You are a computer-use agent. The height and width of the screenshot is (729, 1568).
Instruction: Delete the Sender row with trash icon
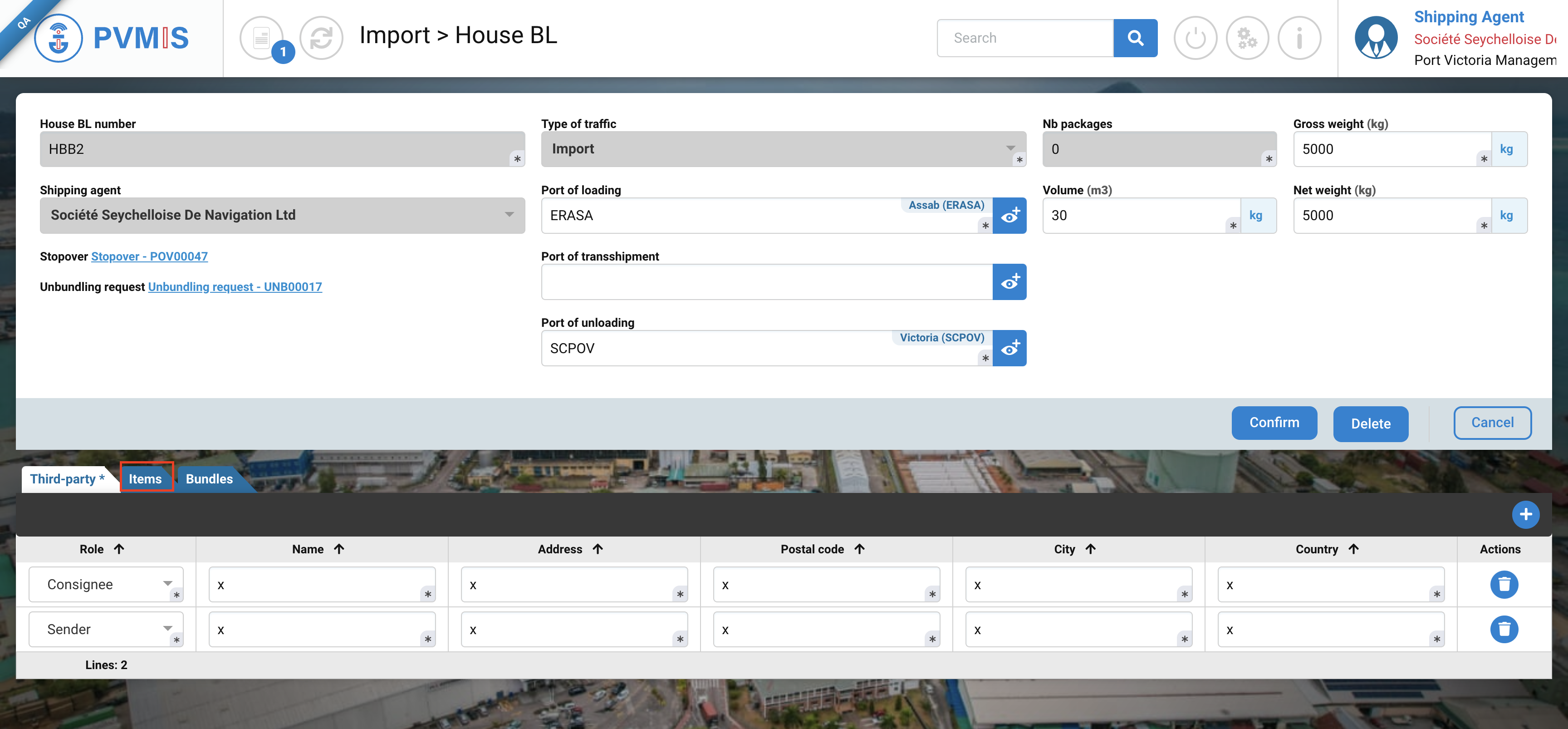(x=1504, y=629)
